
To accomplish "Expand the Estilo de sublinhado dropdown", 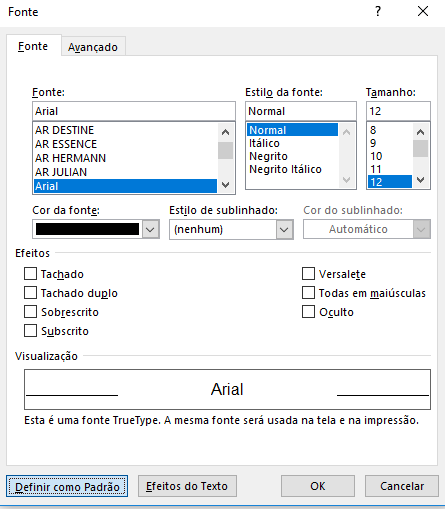I will tap(284, 229).
